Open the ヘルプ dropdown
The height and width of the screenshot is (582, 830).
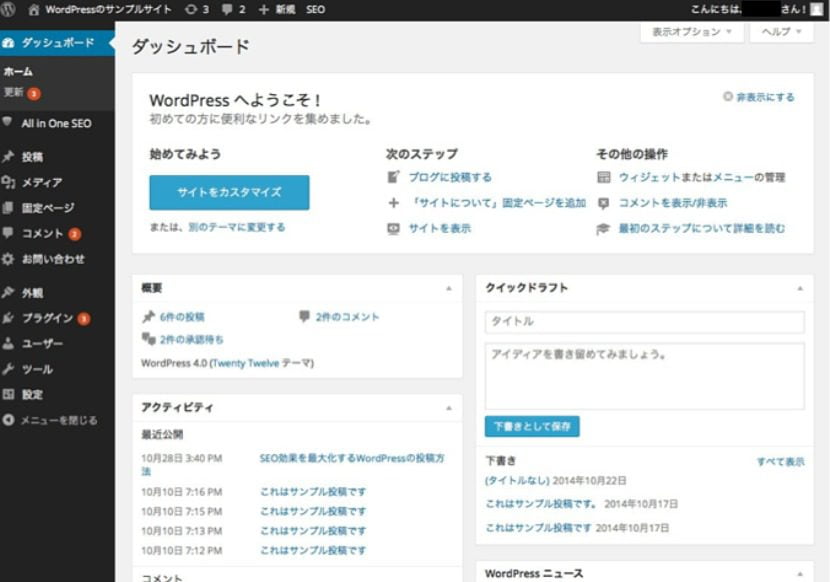(x=781, y=32)
